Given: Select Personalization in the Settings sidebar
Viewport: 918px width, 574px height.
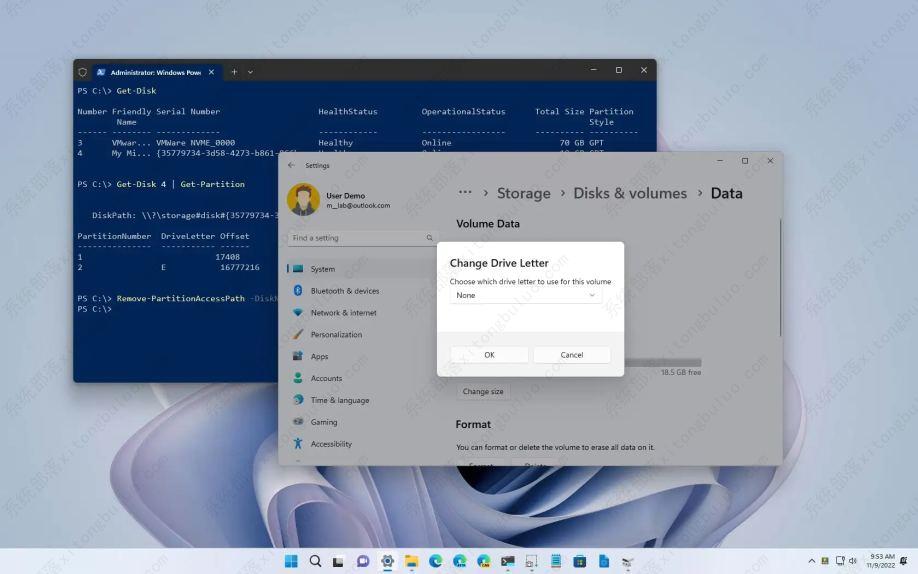Looking at the screenshot, I should [x=336, y=335].
